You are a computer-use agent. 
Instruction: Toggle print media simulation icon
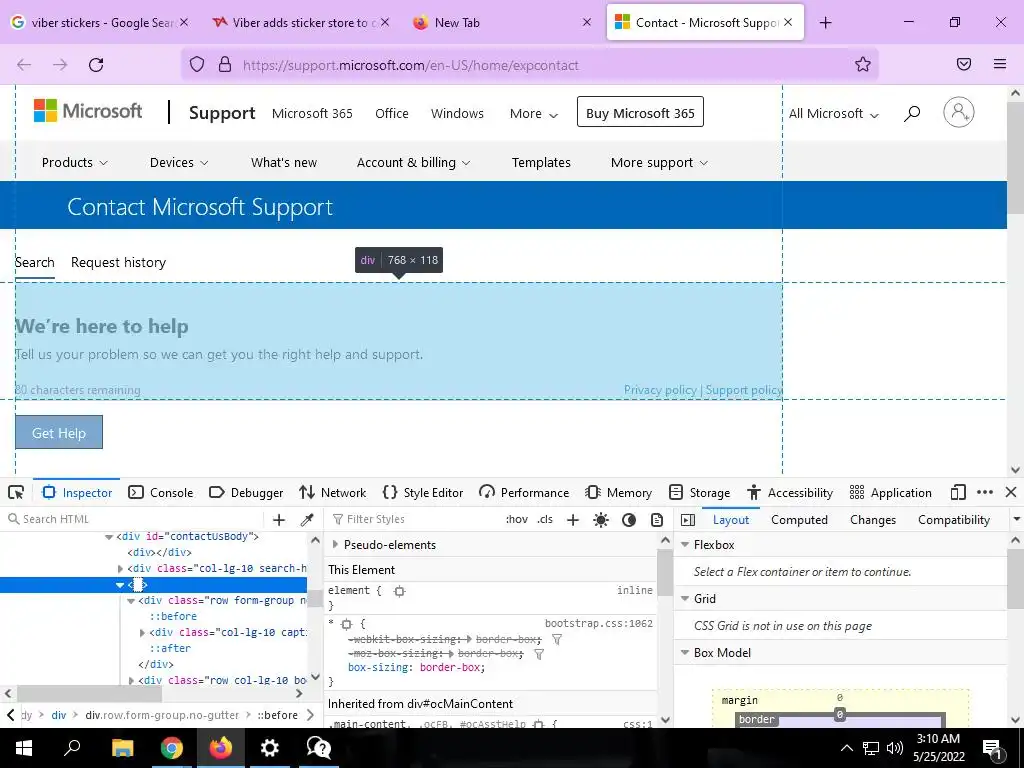[657, 520]
